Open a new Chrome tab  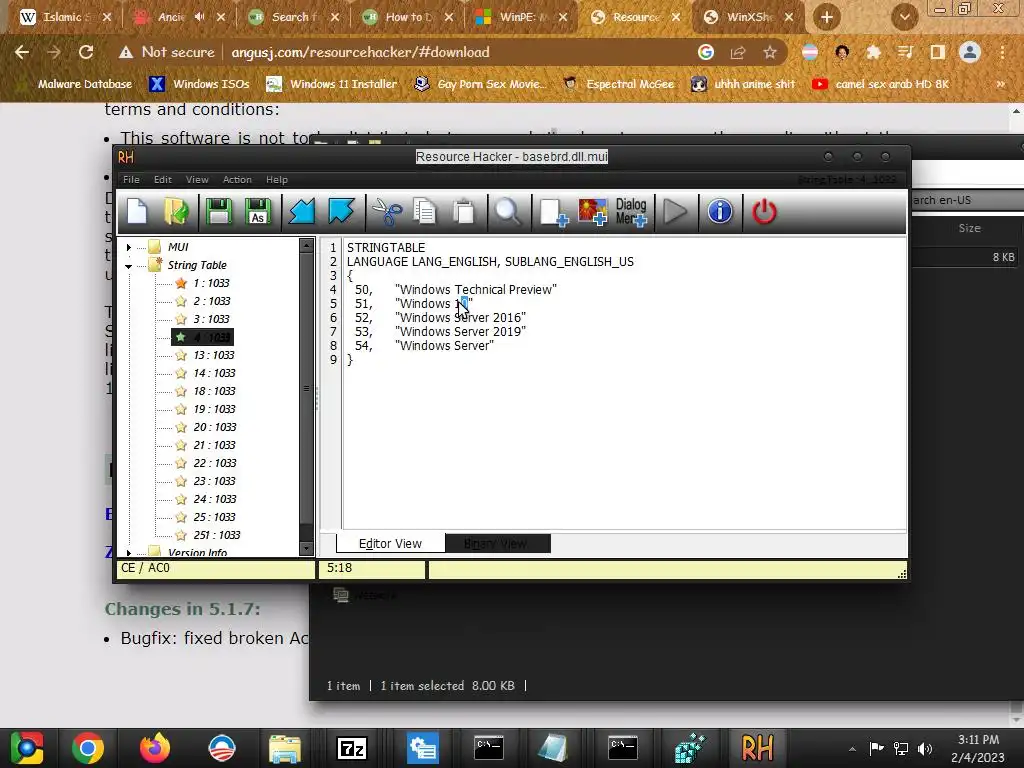tap(827, 17)
